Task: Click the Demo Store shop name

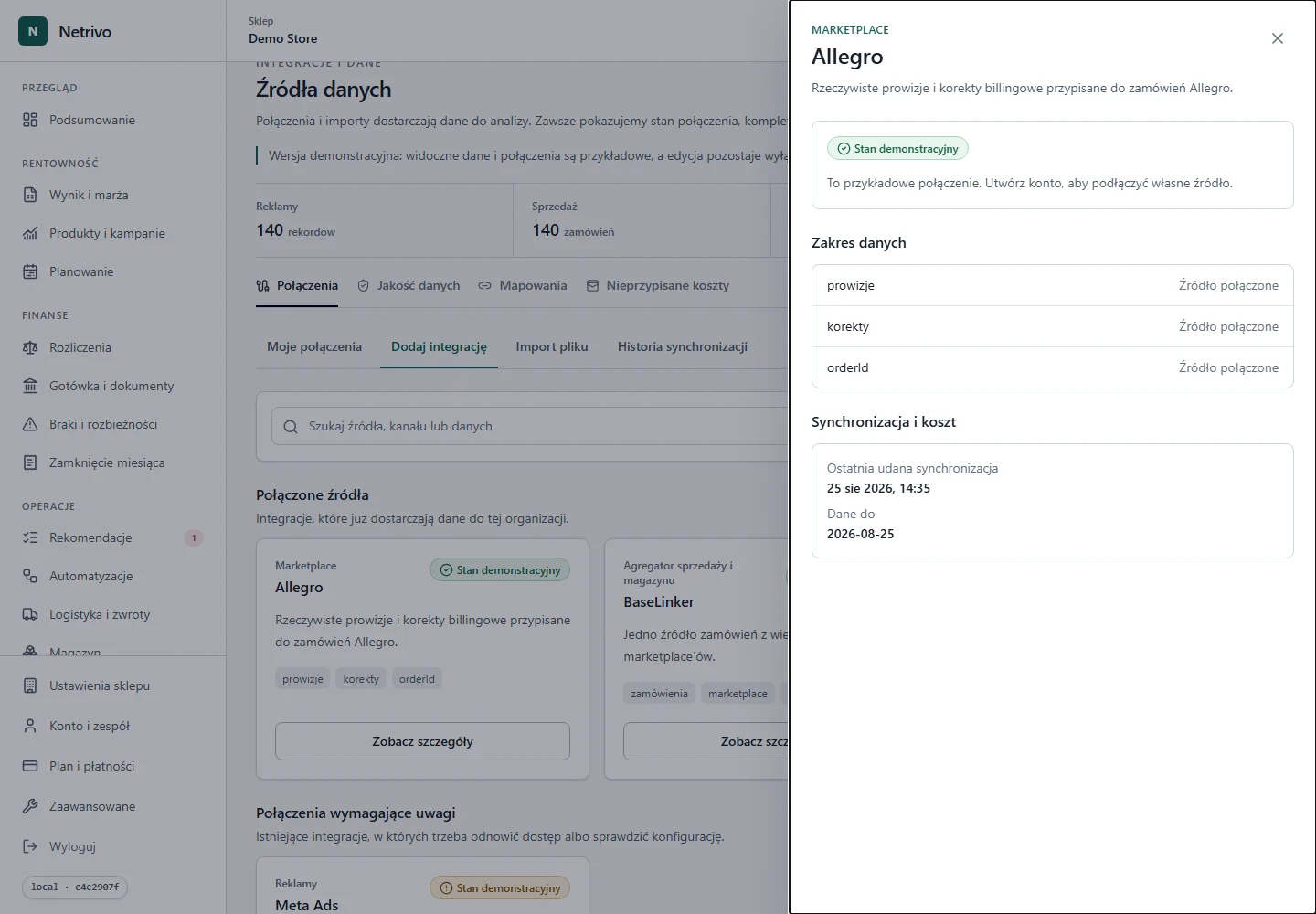Action: click(x=283, y=38)
